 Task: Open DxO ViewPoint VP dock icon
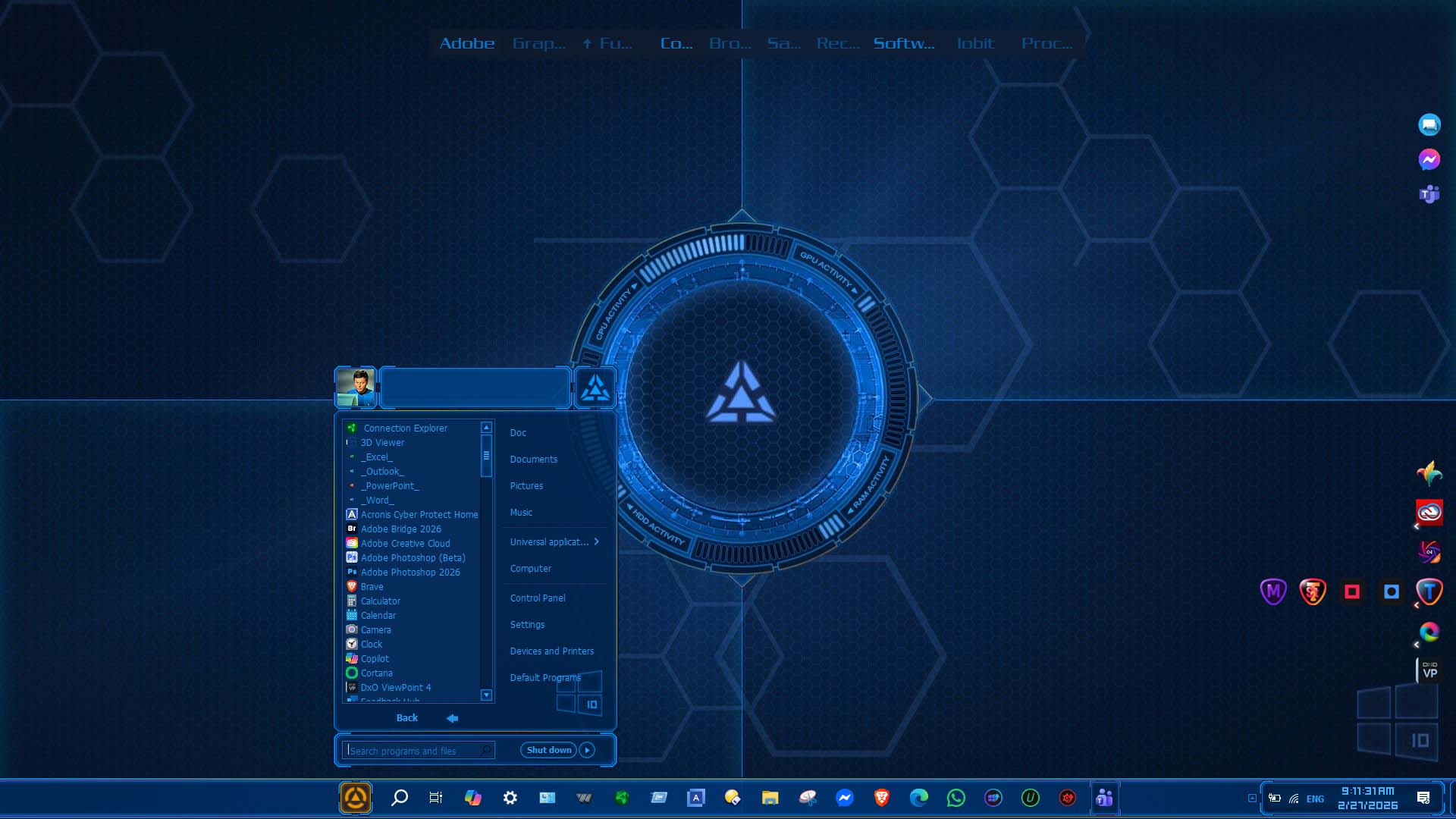coord(1429,670)
